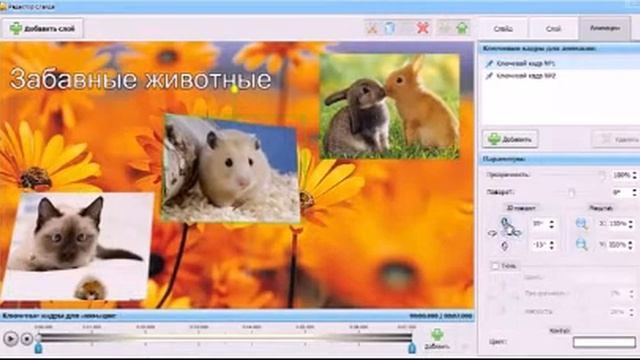Select the rabbits photo layer on canvas
Screen dimensions: 640x360
point(390,106)
